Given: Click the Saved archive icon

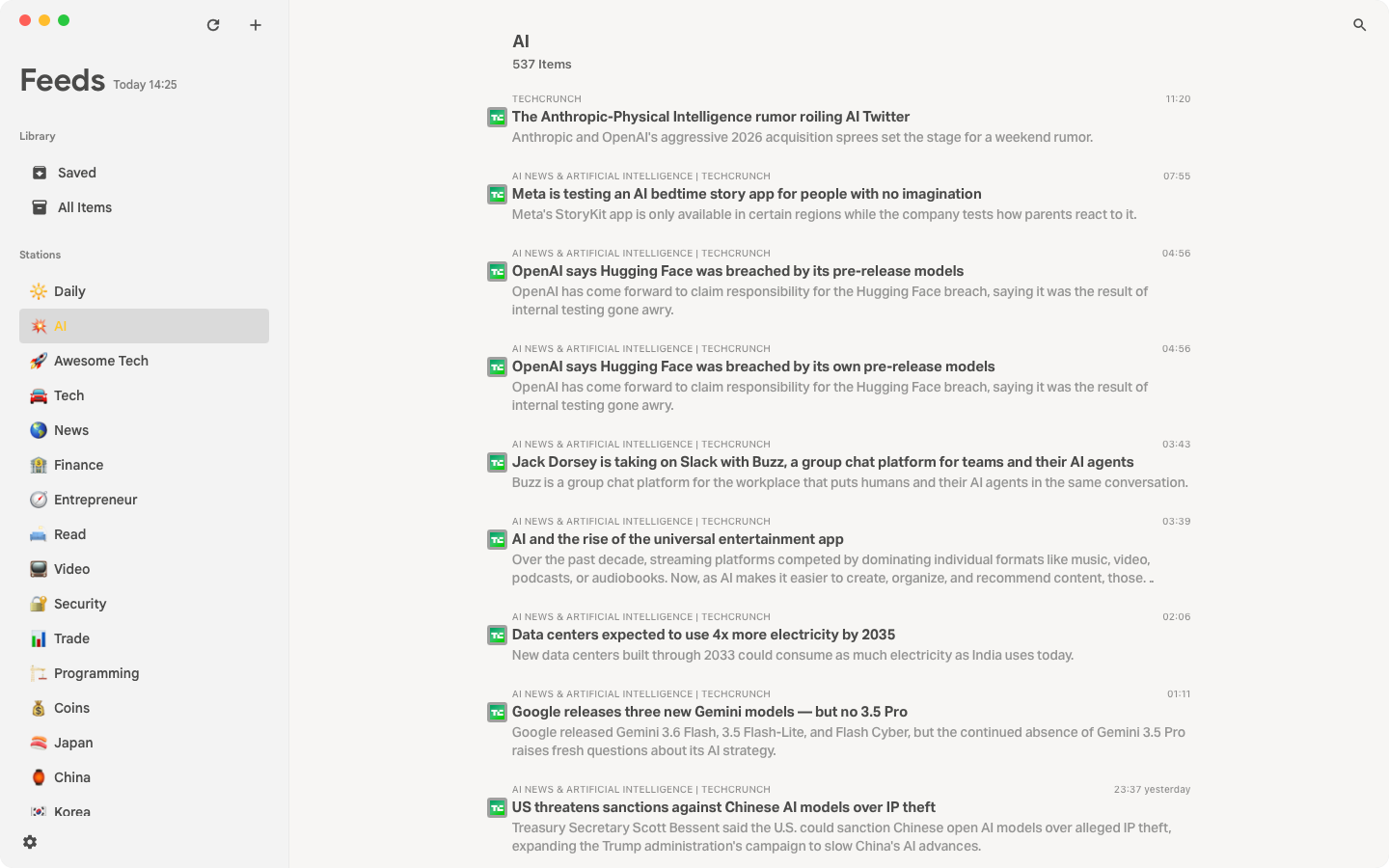Looking at the screenshot, I should [40, 173].
